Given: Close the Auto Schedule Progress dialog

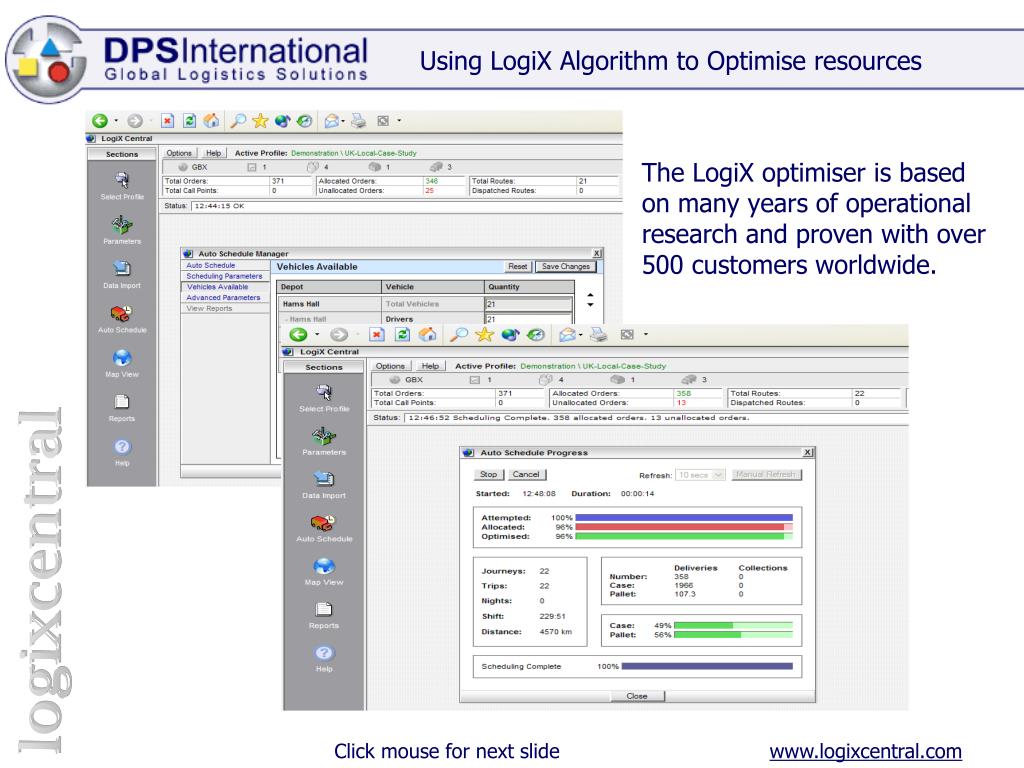Looking at the screenshot, I should [808, 452].
